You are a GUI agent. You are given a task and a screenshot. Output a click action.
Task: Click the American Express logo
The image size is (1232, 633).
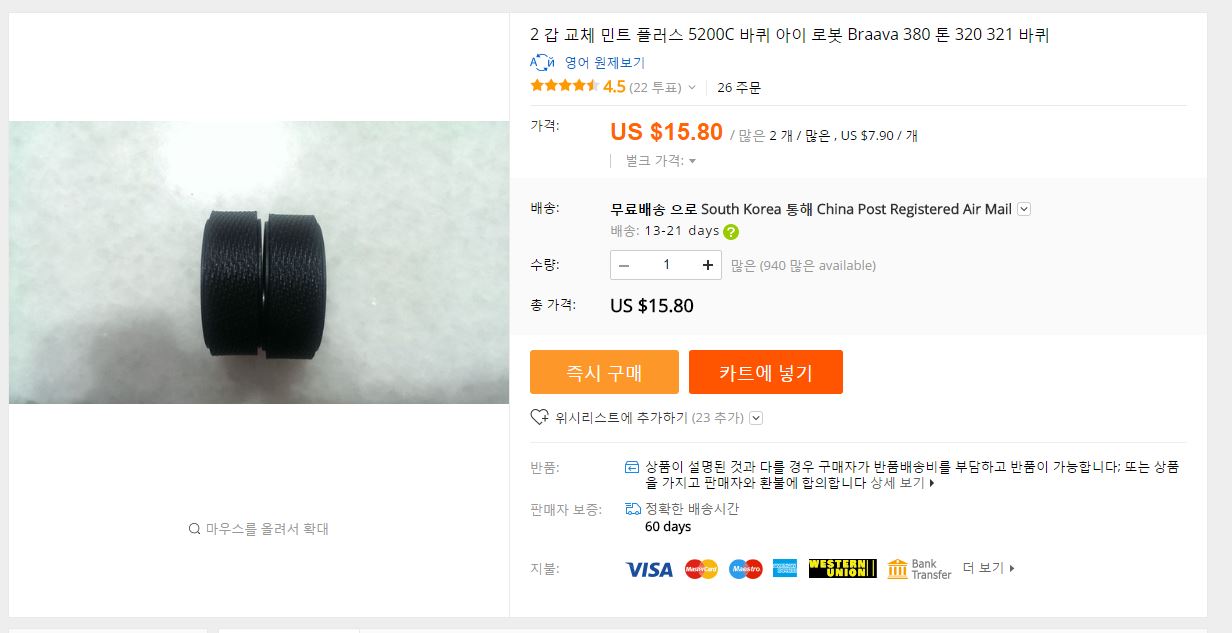pyautogui.click(x=785, y=569)
